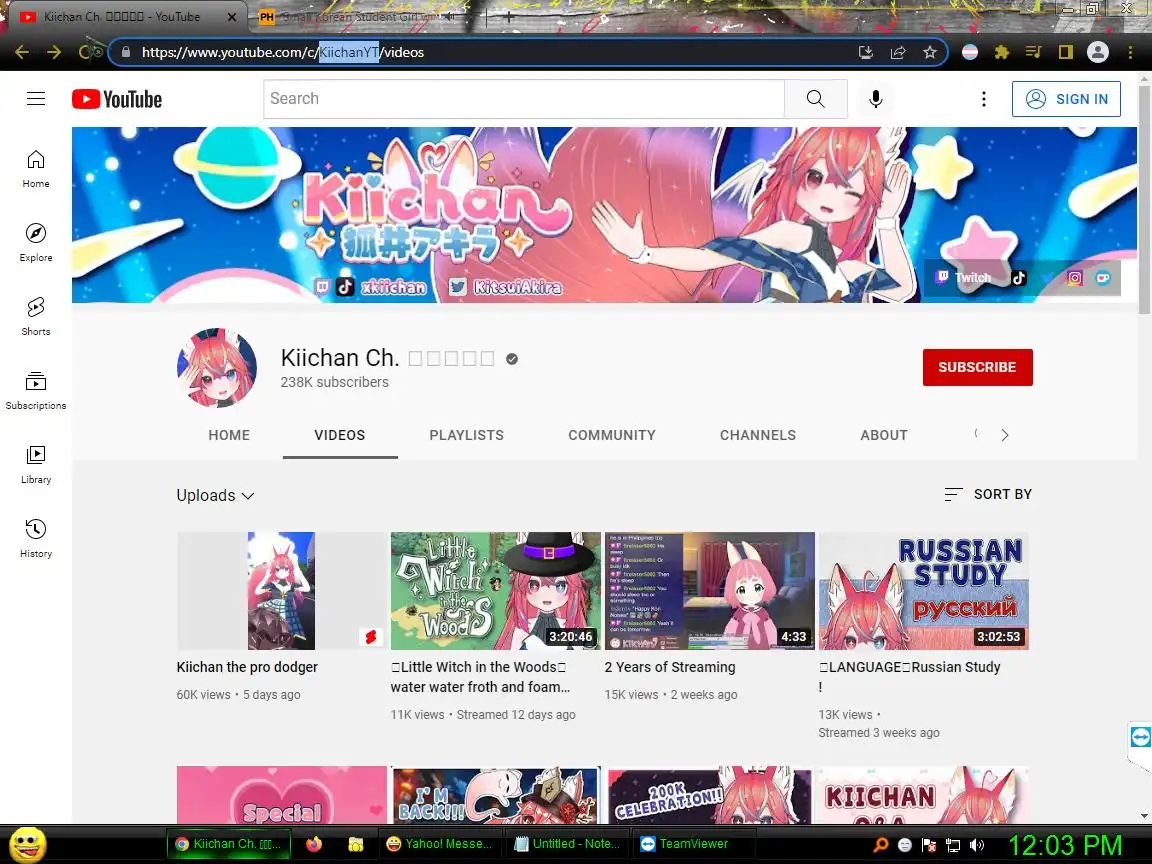Toggle the browser side panel icon
Screen dimensions: 1152x864
pyautogui.click(x=1065, y=52)
